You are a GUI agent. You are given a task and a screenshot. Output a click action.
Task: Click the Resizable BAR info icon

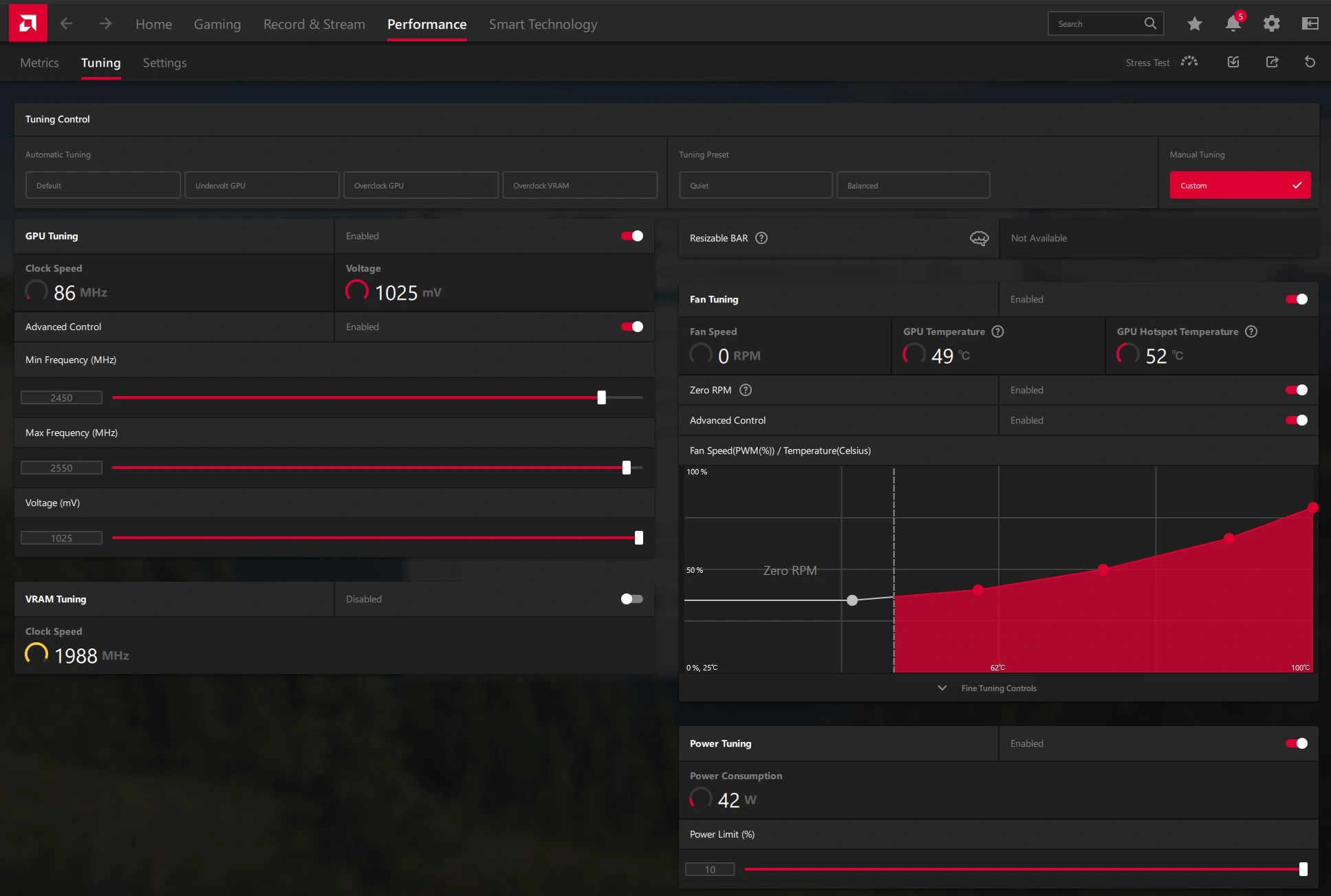[x=761, y=238]
